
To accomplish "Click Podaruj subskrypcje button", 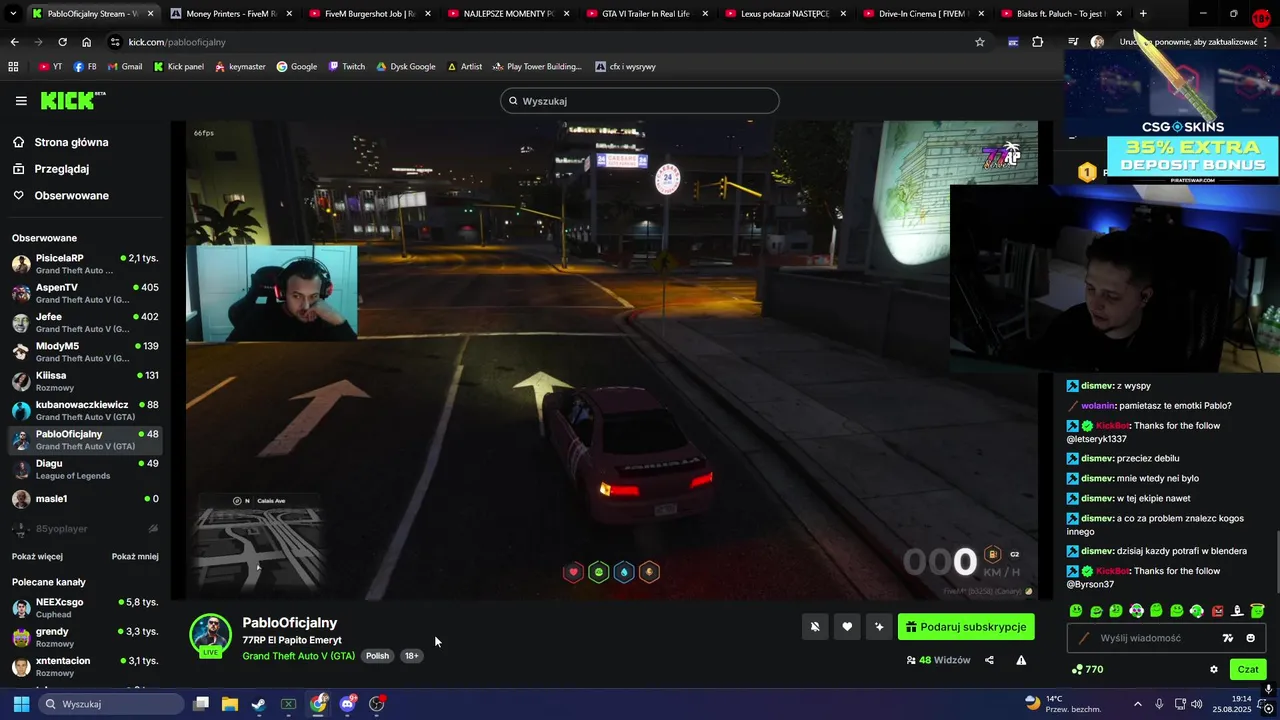I will point(966,627).
